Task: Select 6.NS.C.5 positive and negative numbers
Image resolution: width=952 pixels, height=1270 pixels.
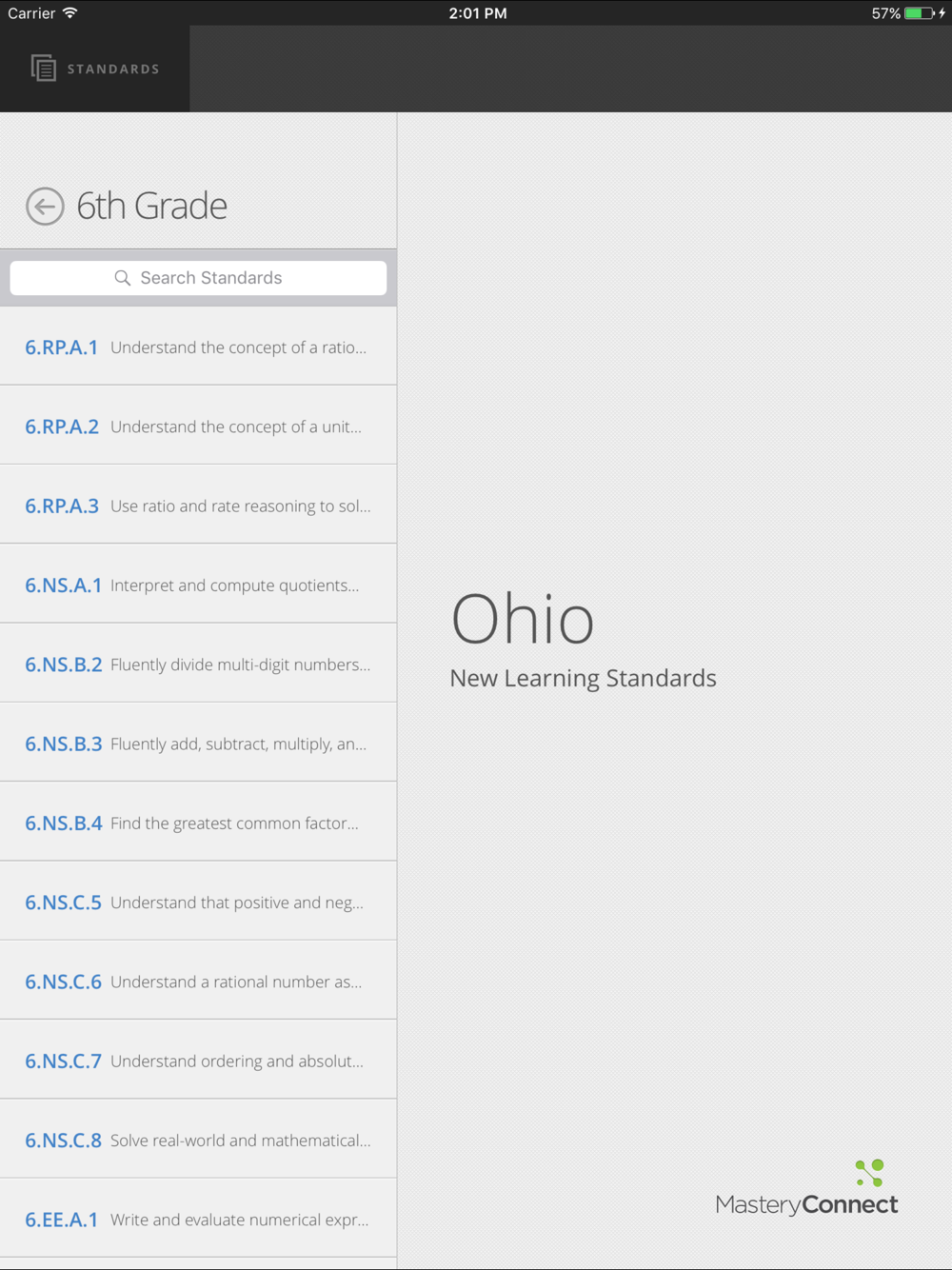Action: point(198,903)
